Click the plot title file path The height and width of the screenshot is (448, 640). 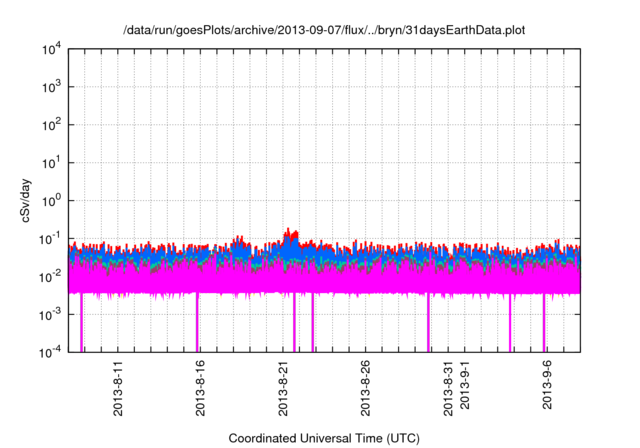[324, 30]
